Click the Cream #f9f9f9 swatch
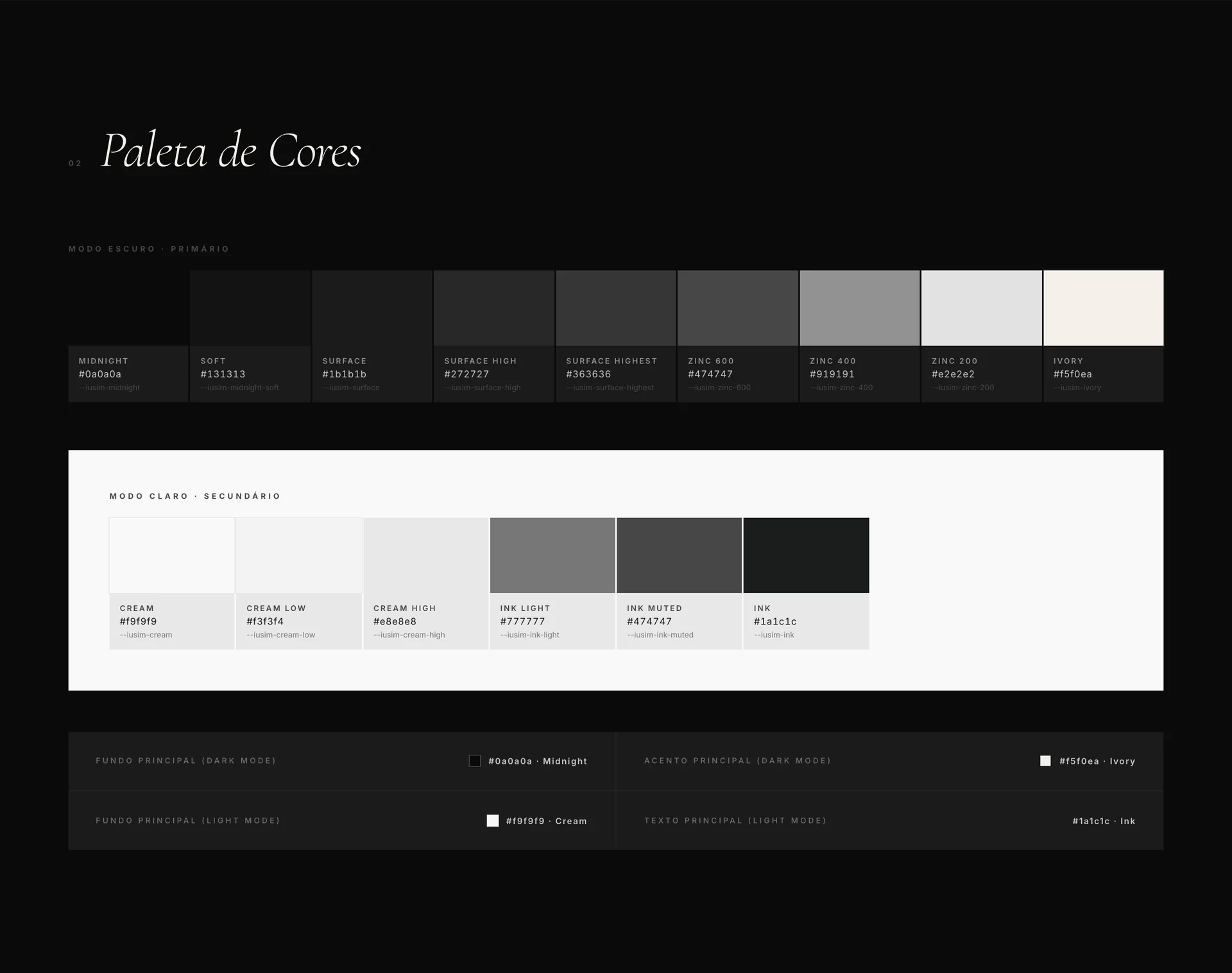 coord(172,555)
